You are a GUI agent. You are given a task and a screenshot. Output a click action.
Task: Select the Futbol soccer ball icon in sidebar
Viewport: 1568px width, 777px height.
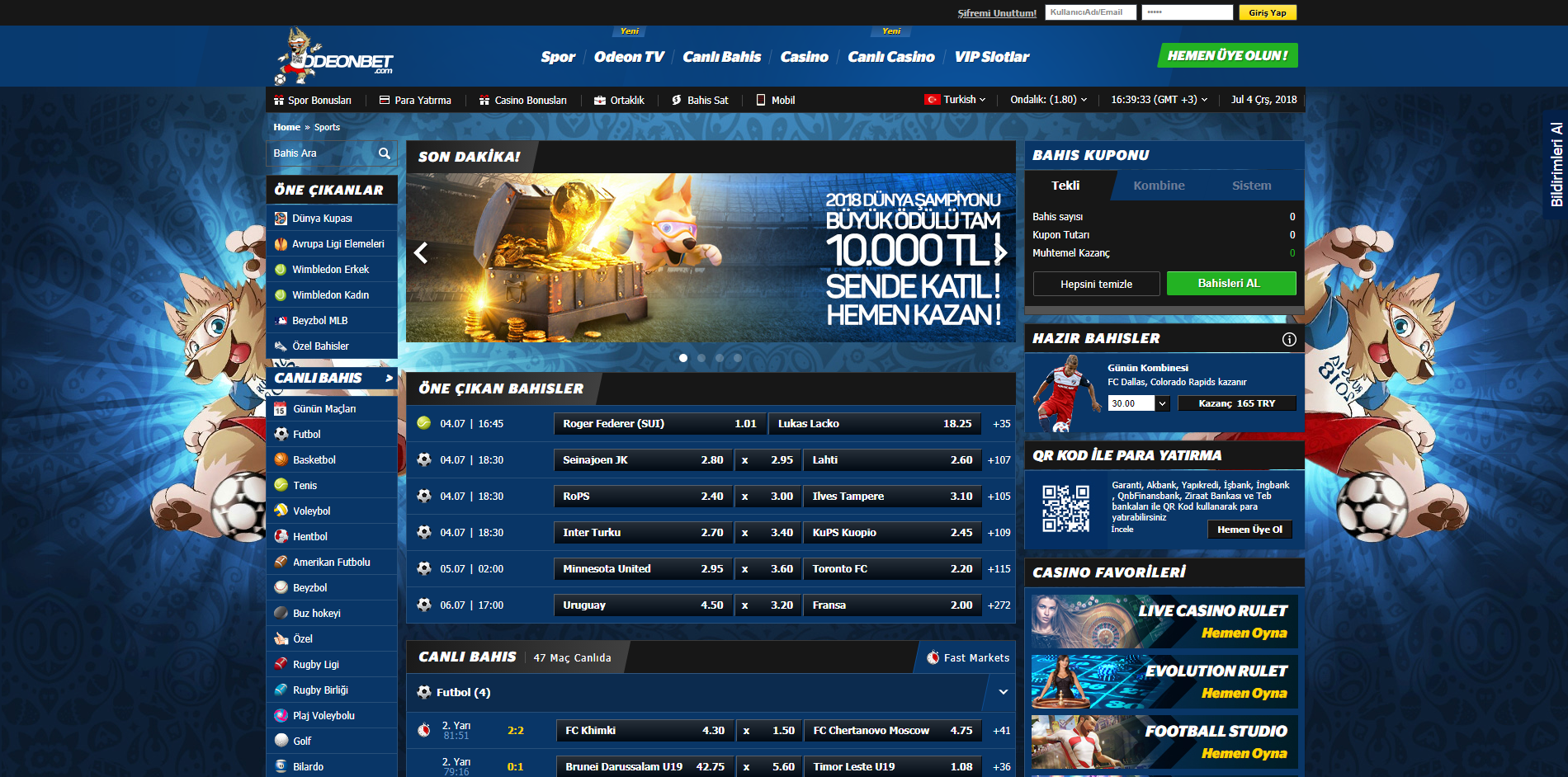click(281, 434)
